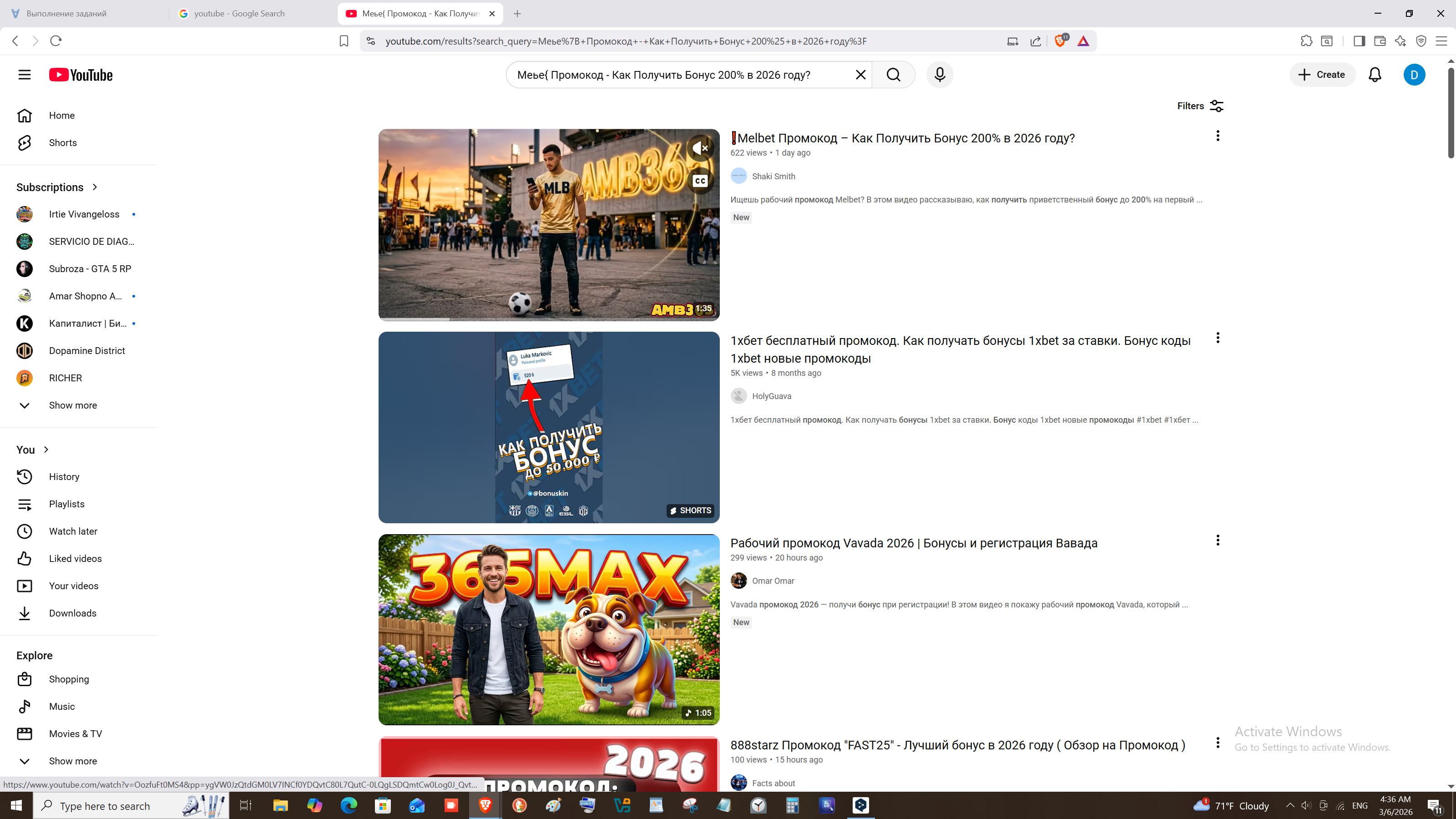Open Brave Shields lion icon
Image resolution: width=1456 pixels, height=819 pixels.
click(1060, 40)
